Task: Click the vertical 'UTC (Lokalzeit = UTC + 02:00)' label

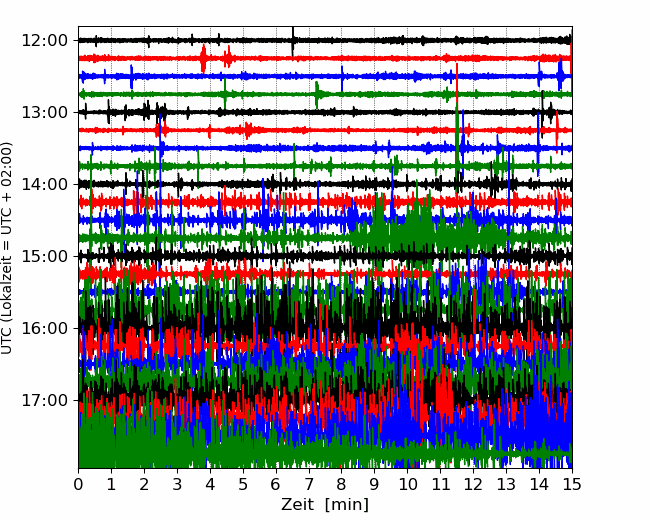Action: click(7, 248)
